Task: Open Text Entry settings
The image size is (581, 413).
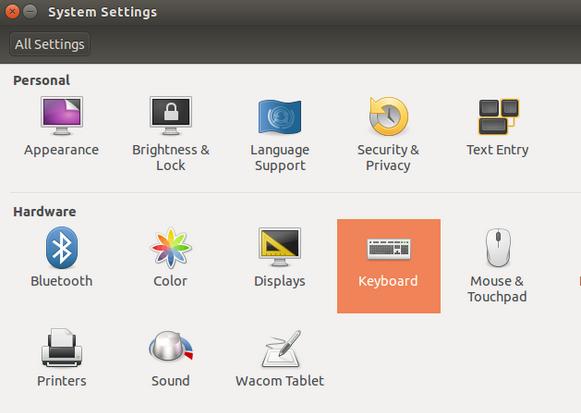Action: point(497,126)
